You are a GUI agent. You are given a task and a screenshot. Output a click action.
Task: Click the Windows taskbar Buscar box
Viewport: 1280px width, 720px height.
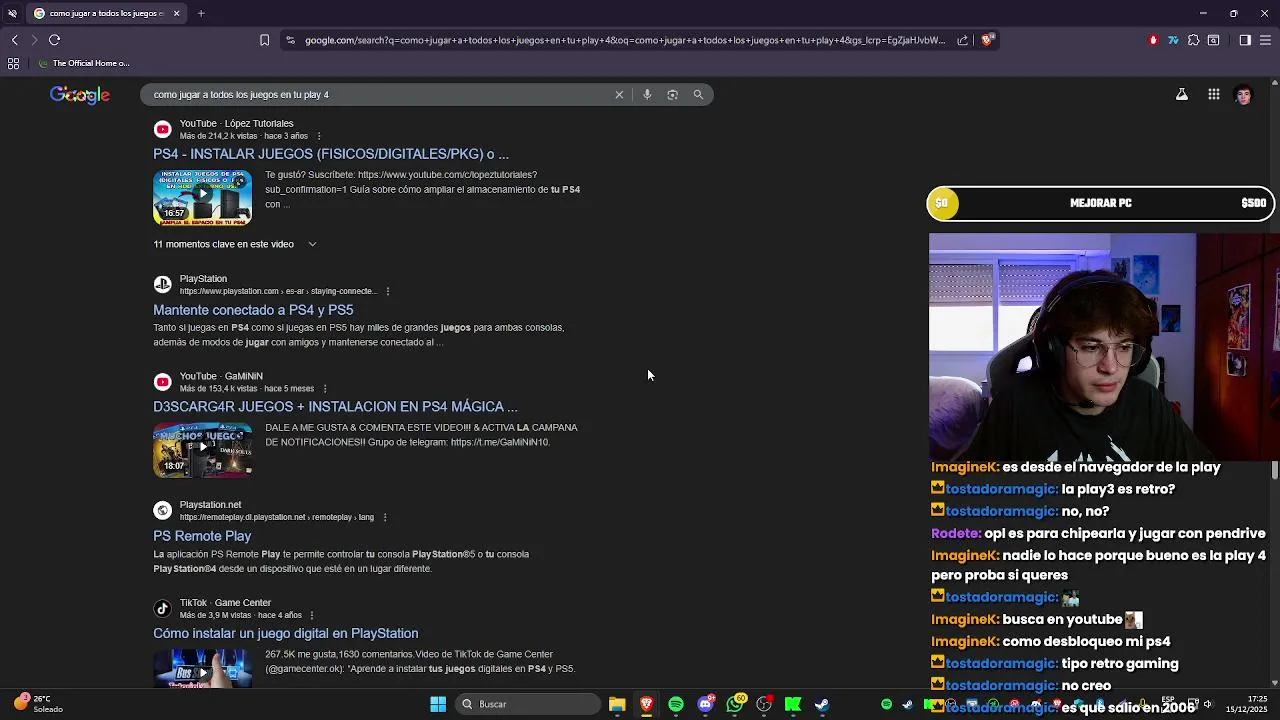click(526, 704)
